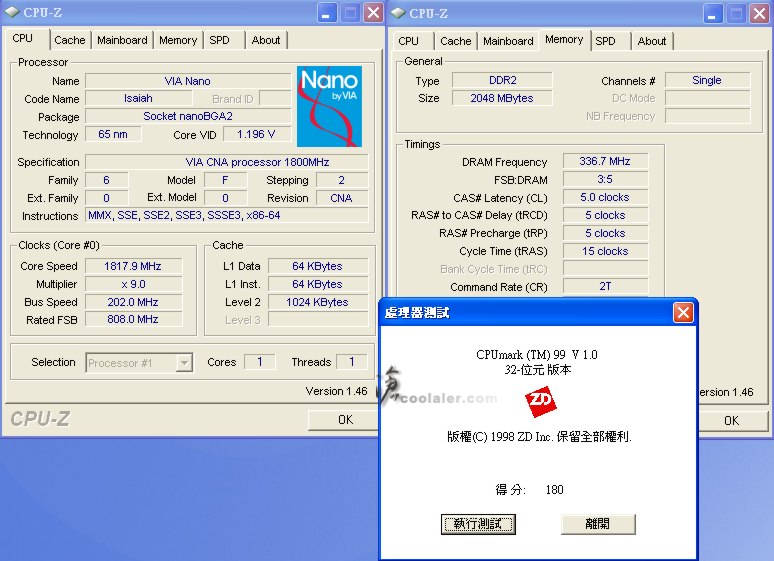Click the 65 nm technology value
Image resolution: width=774 pixels, height=561 pixels.
click(113, 134)
